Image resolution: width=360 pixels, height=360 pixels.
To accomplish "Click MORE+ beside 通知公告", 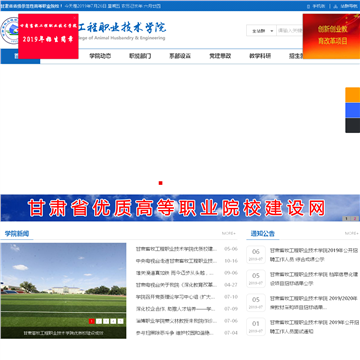I will [x=352, y=233].
